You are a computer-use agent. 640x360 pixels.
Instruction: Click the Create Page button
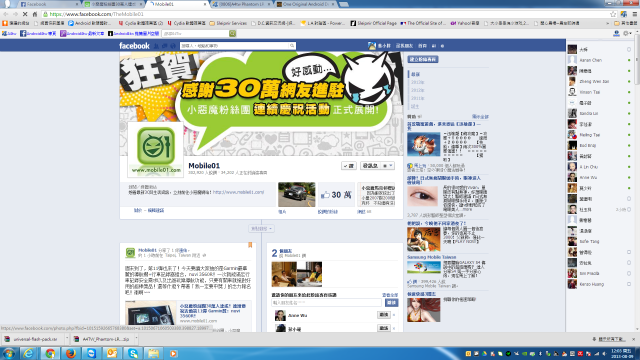422,59
